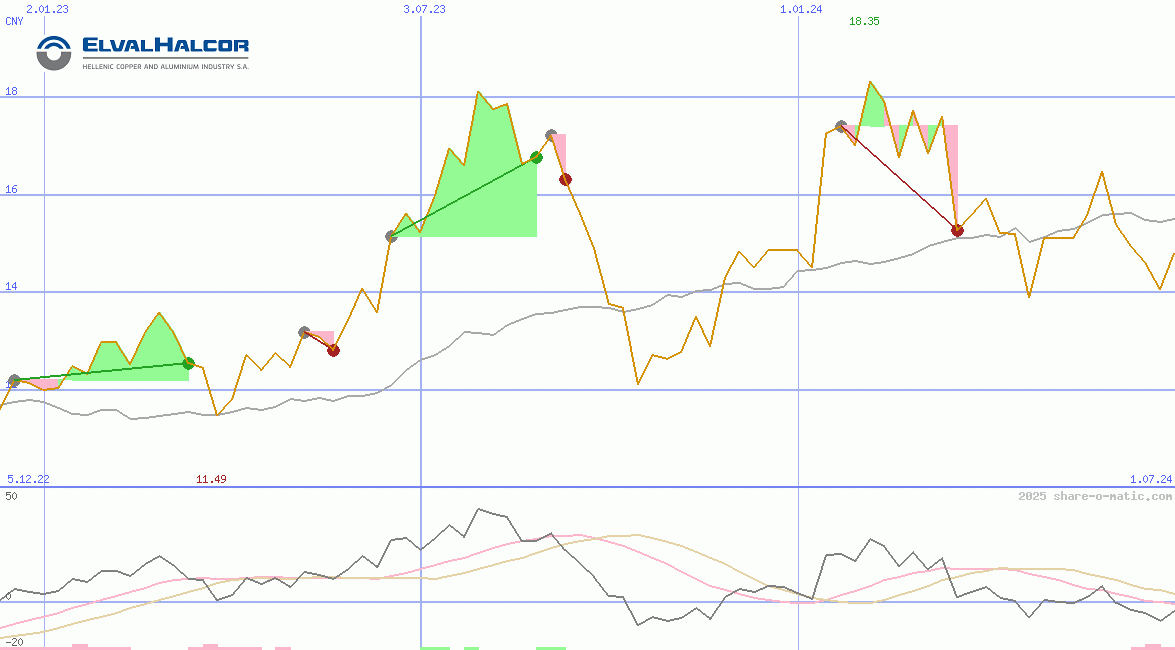Click the red exit marker of the small trade before 3.07.23
This screenshot has height=650, width=1175.
[x=333, y=350]
